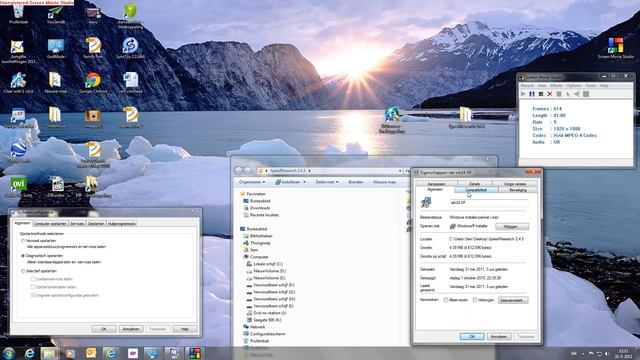Viewport: 640px width, 360px height.
Task: Open Services tab in system configuration
Action: click(x=77, y=224)
